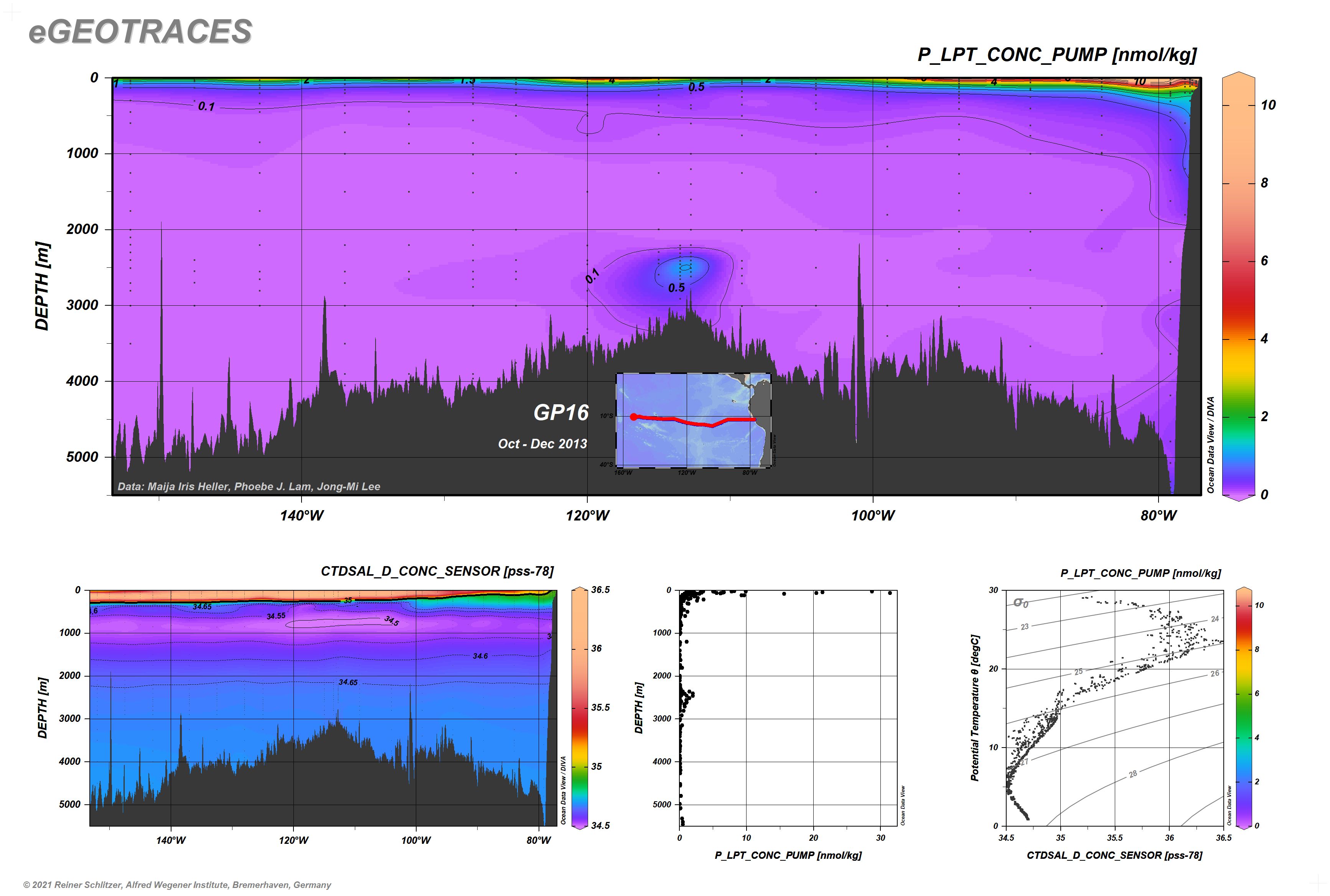Screen dimensions: 1330x896
Task: Click the red start dot on map track
Action: (x=633, y=417)
